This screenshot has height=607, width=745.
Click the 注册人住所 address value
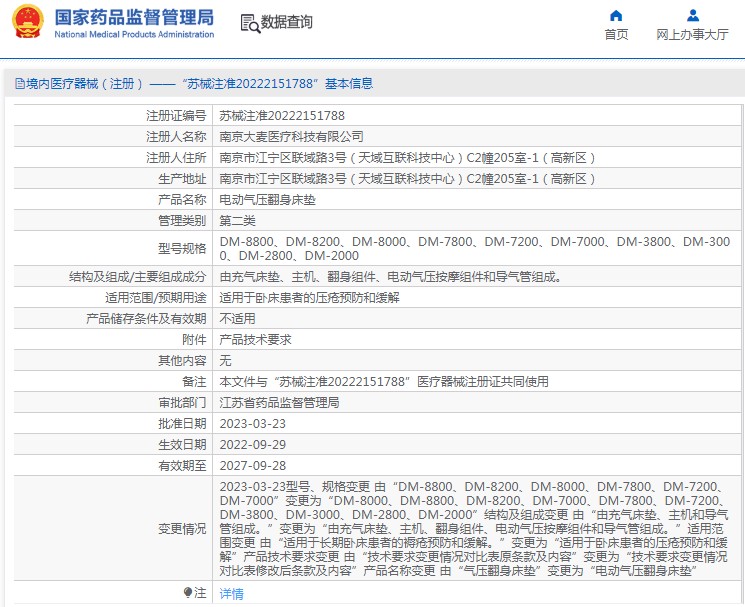(x=407, y=158)
